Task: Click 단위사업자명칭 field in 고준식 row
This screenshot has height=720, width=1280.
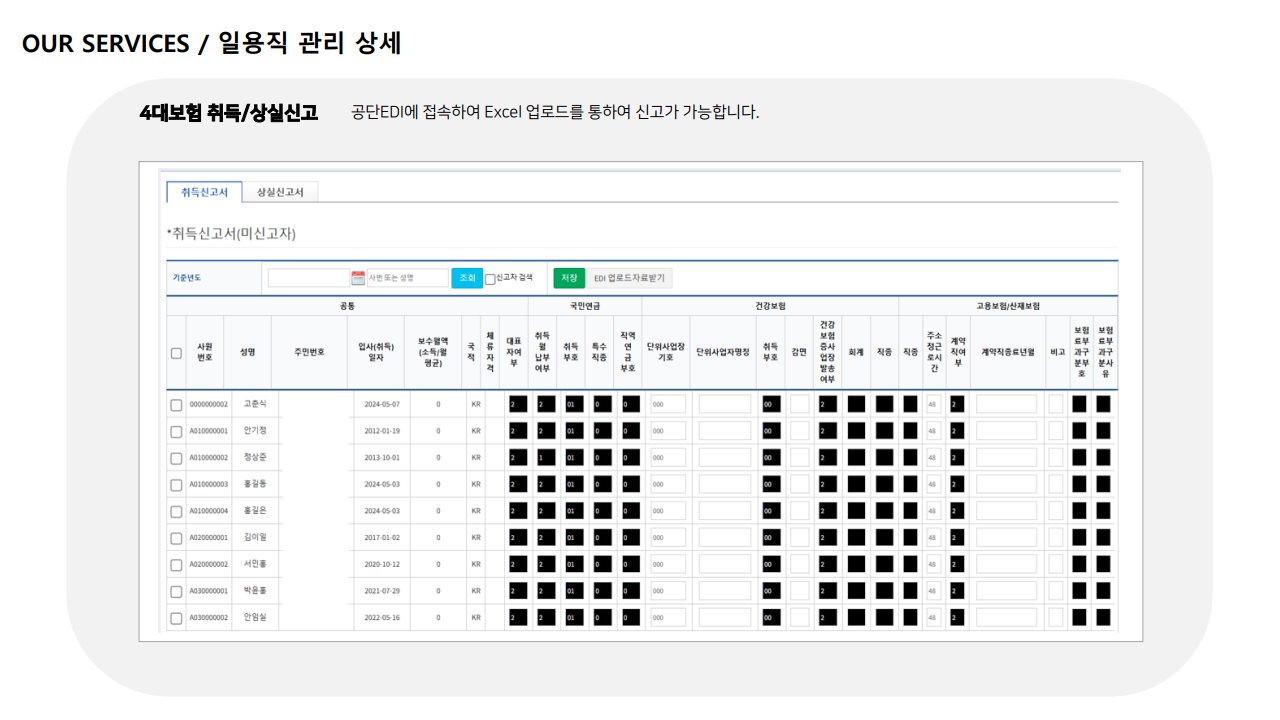Action: tap(725, 404)
